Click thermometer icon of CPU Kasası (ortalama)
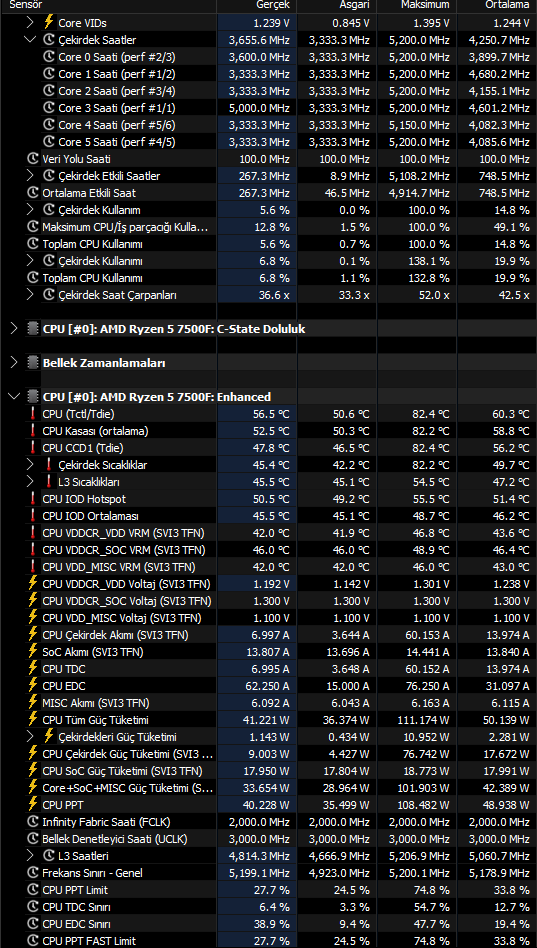 [x=33, y=431]
